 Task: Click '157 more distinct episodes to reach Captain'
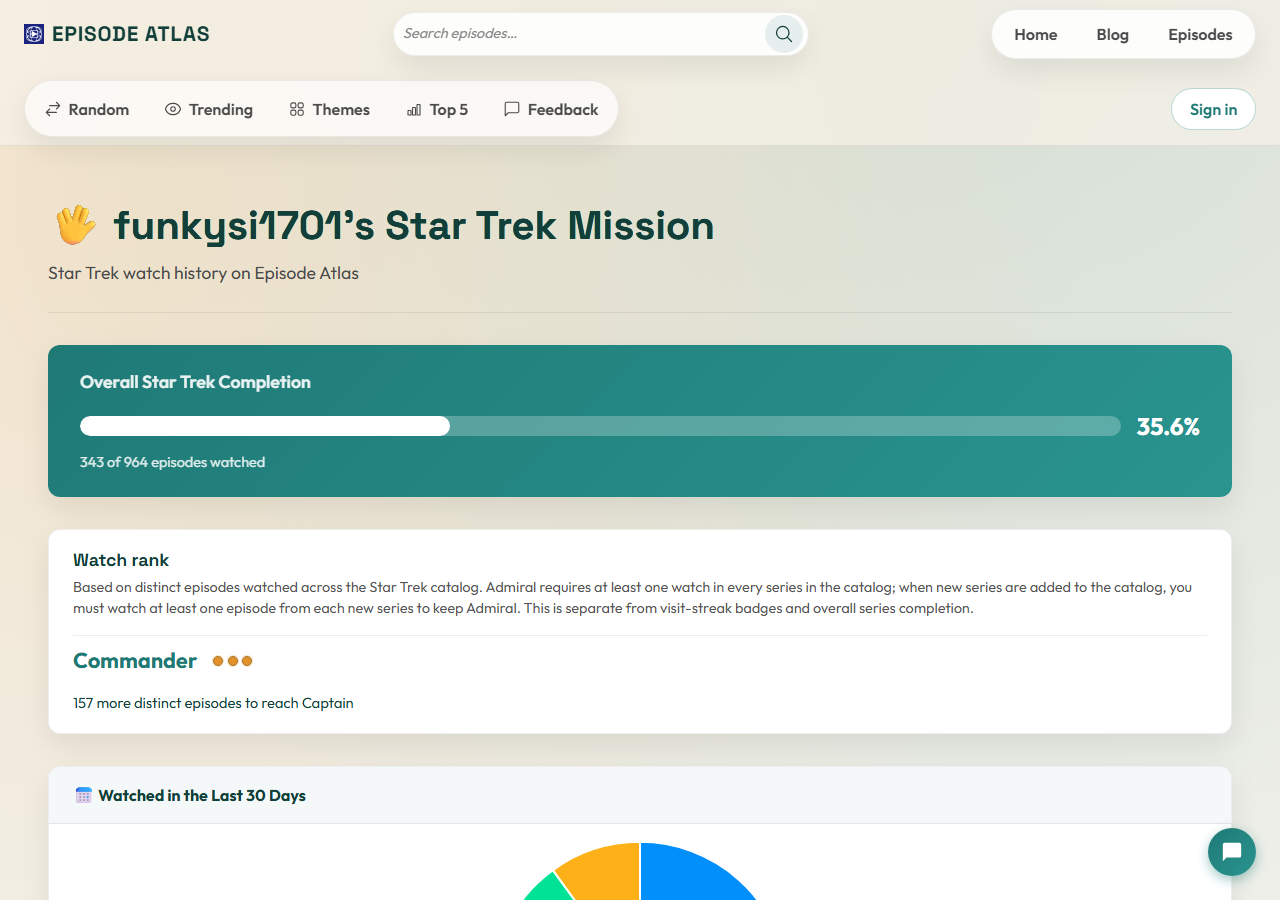pyautogui.click(x=213, y=703)
